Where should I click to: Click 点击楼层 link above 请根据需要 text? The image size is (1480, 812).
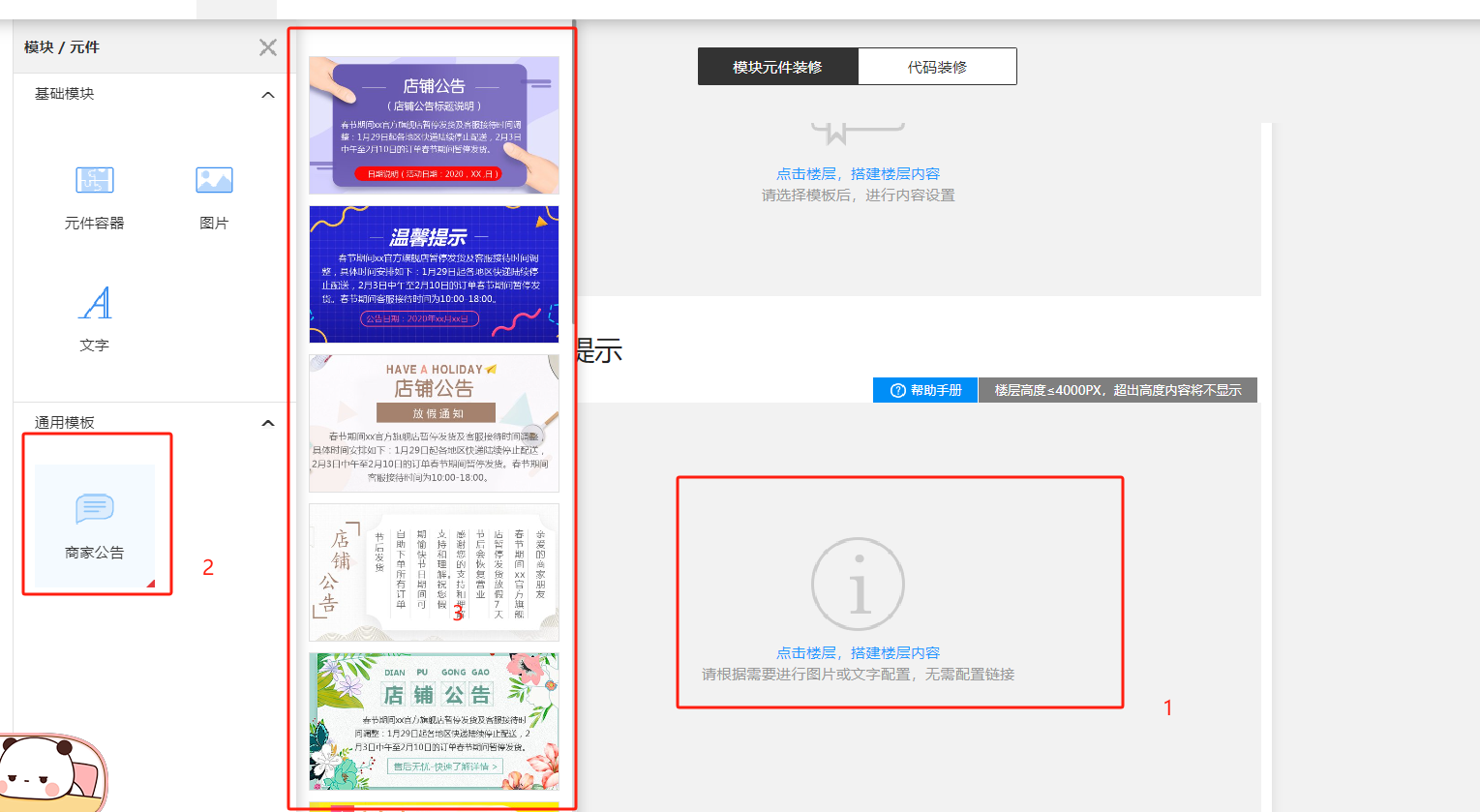pyautogui.click(x=858, y=653)
